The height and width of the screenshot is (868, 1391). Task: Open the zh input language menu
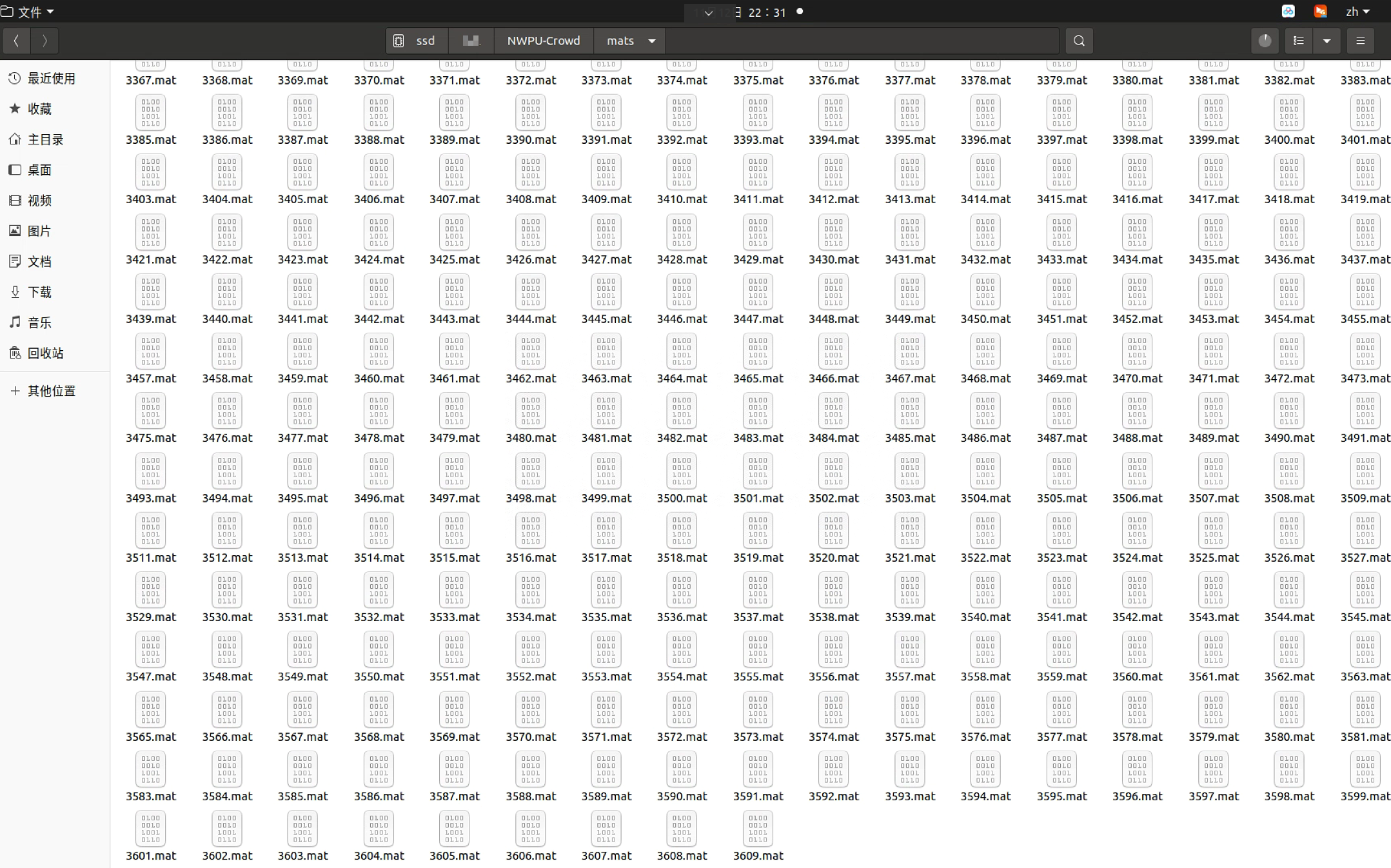click(1357, 12)
